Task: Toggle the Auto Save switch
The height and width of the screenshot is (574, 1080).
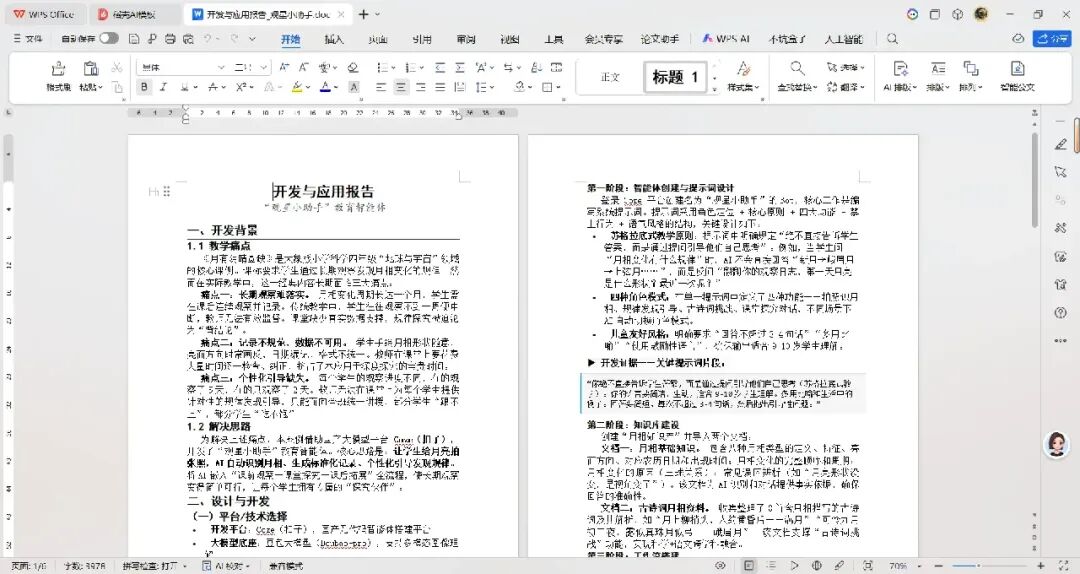Action: 109,39
